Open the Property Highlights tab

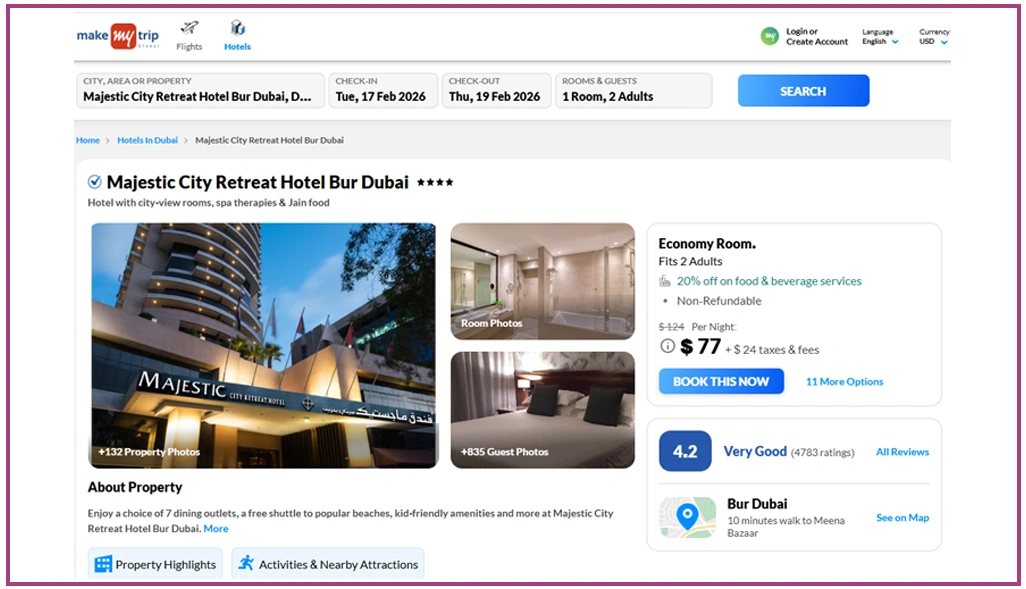coord(155,564)
